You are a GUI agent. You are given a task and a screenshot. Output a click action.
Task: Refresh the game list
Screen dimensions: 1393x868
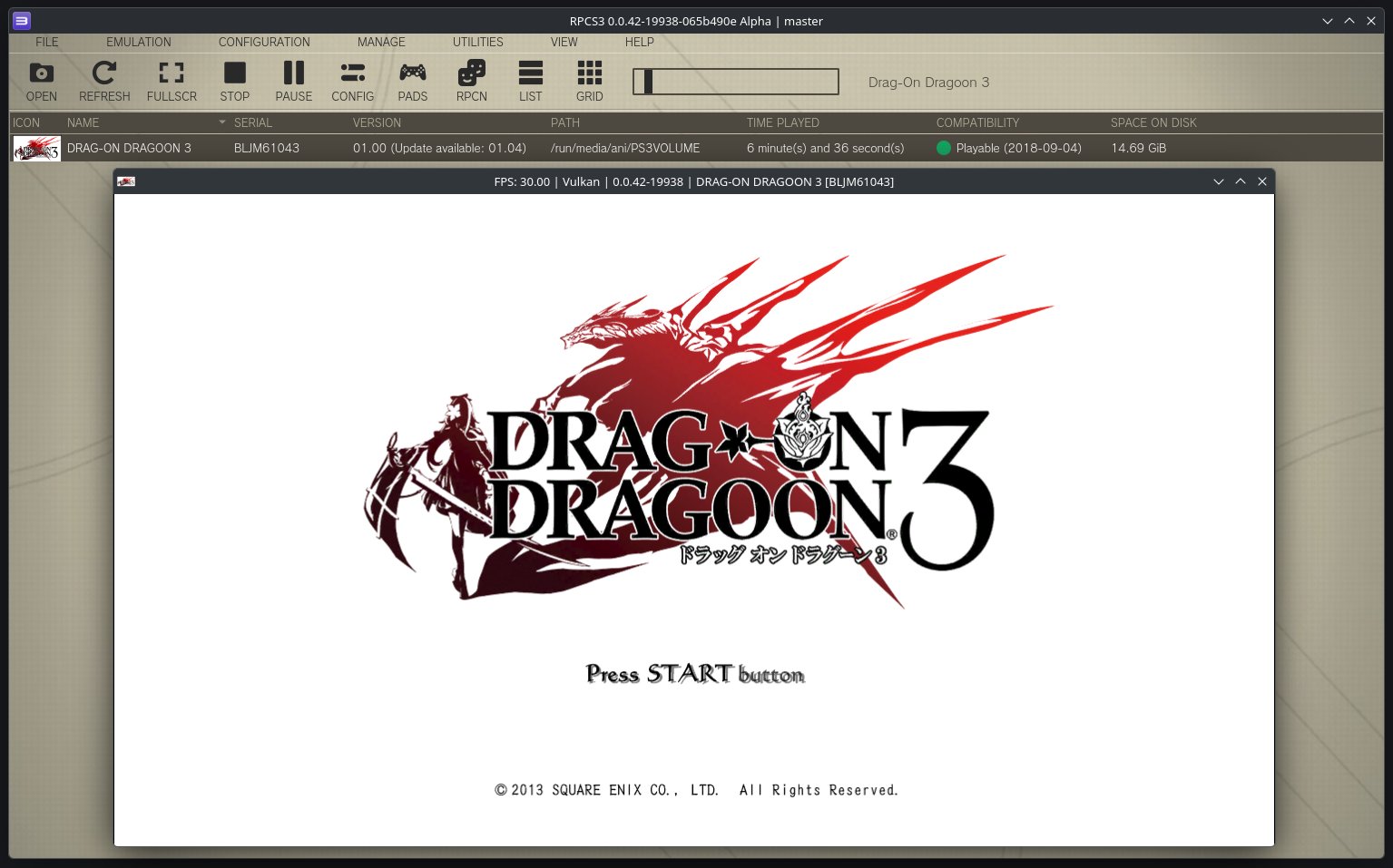click(104, 82)
